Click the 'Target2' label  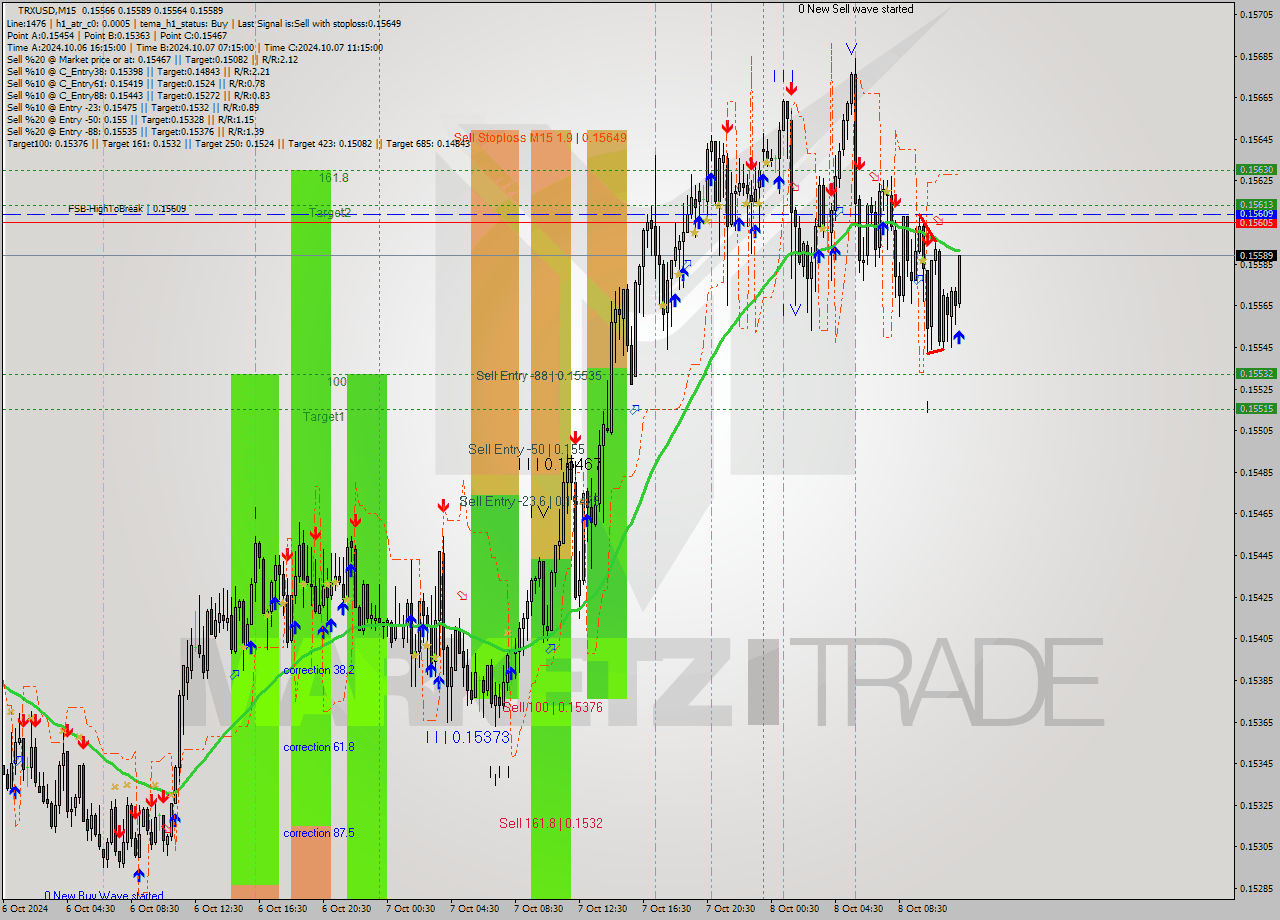point(329,213)
